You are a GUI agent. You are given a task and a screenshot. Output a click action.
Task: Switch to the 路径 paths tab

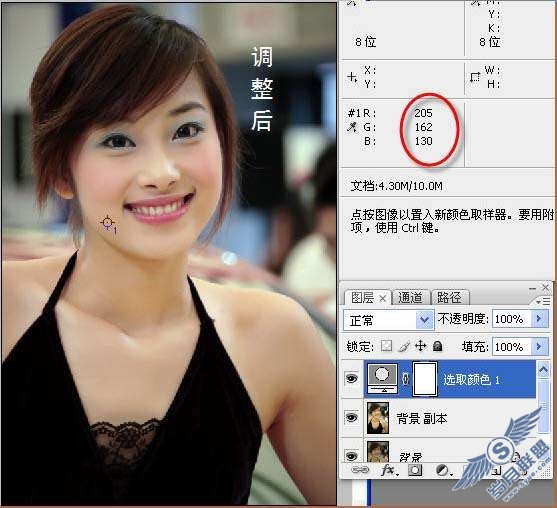tap(449, 297)
